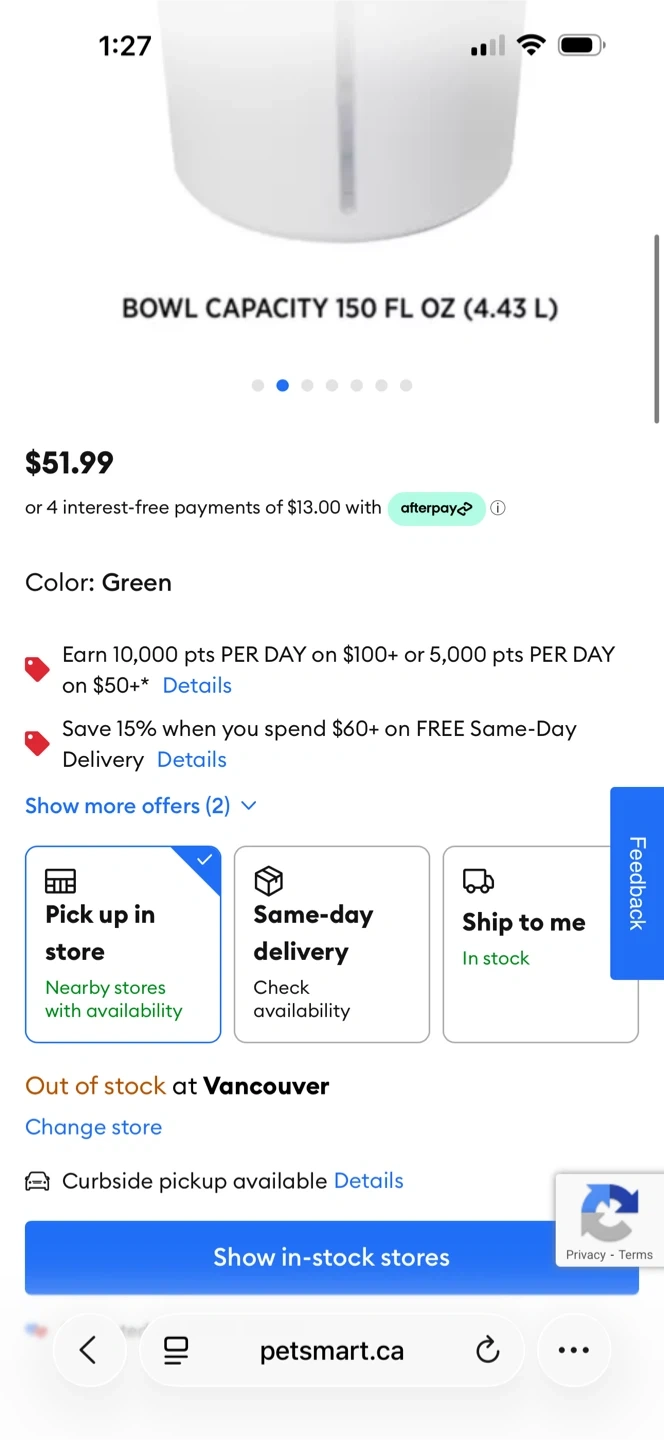This screenshot has height=1440, width=664.
Task: Tap the Afterpay logo badge
Action: [x=436, y=508]
